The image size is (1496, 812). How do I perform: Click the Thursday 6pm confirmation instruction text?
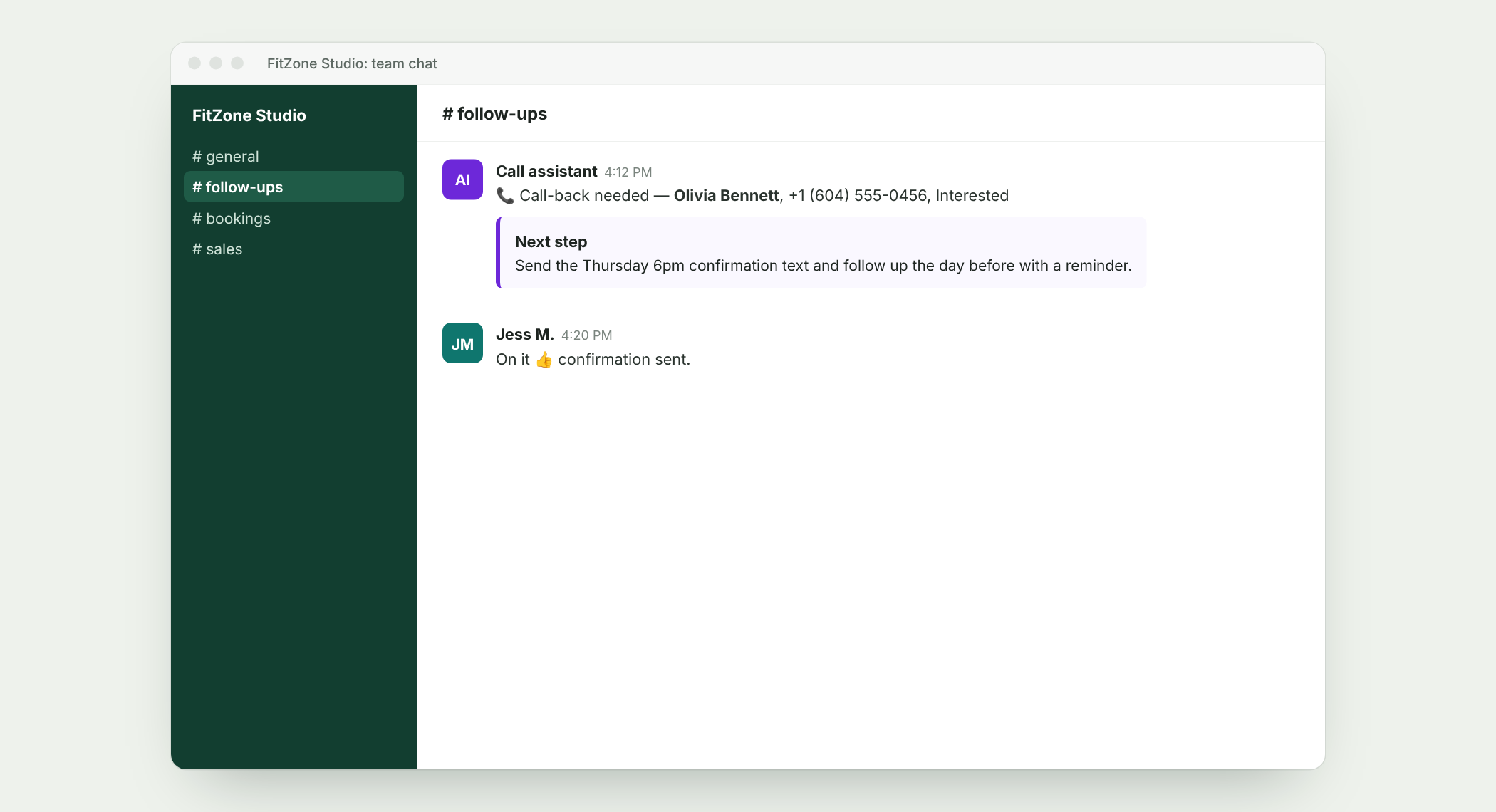click(x=823, y=266)
